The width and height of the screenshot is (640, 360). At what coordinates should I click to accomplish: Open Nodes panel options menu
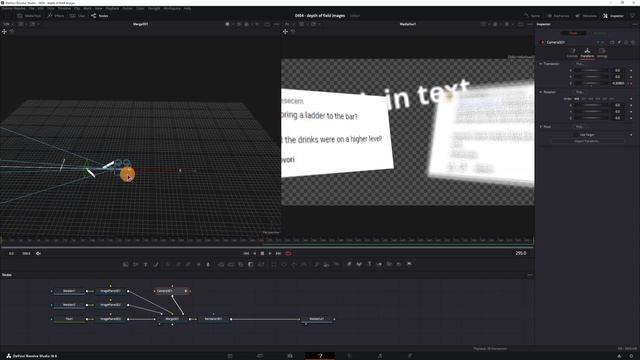530,275
